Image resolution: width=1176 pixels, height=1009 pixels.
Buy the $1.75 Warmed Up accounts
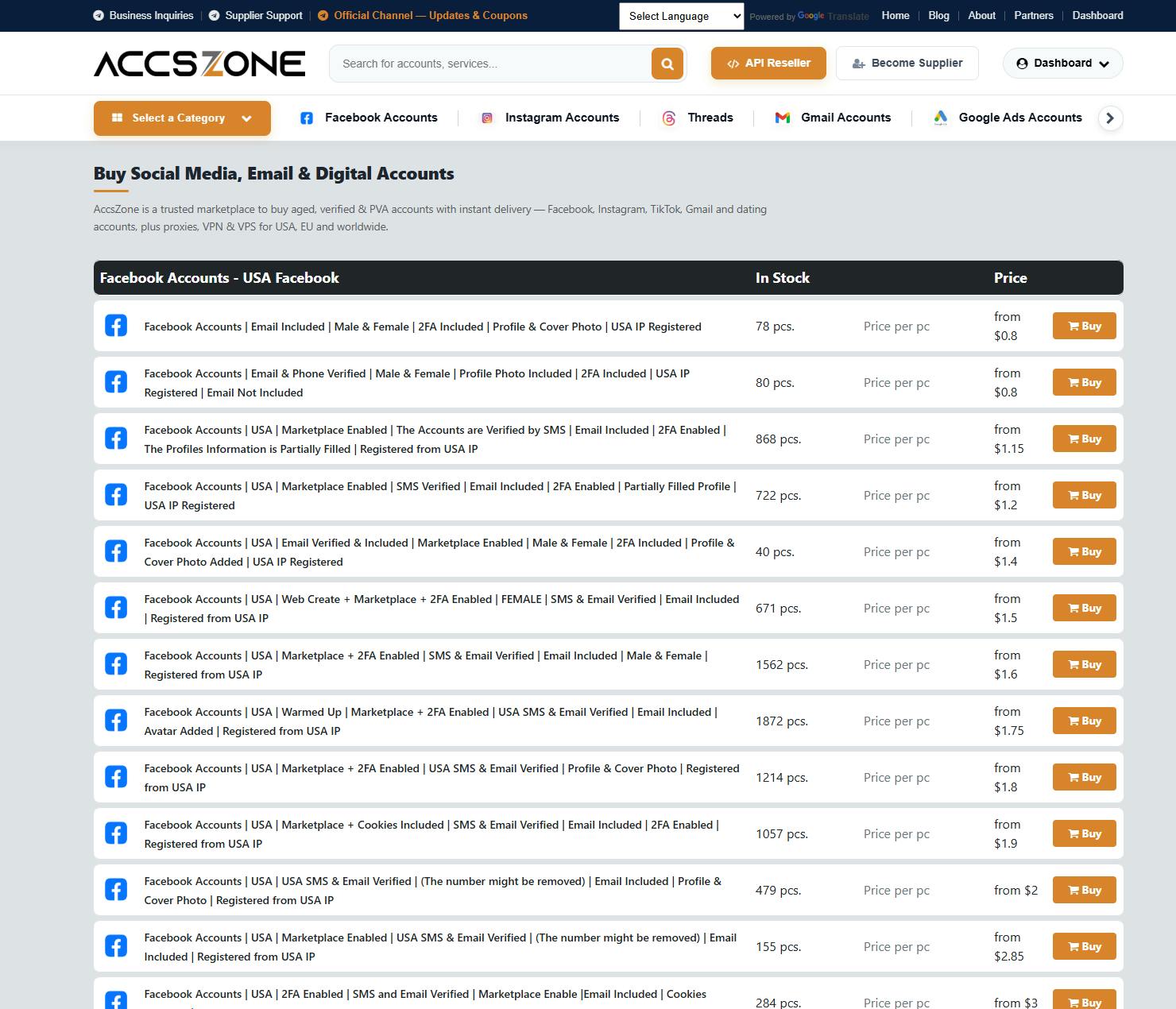point(1085,721)
